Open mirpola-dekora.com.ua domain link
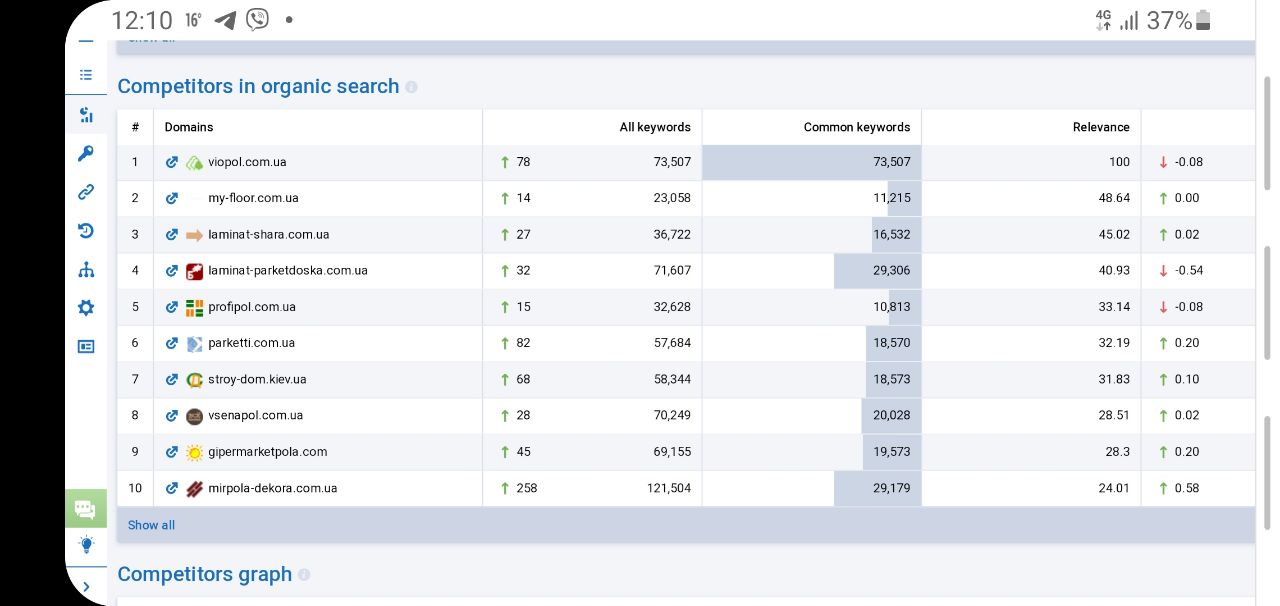Screen dimensions: 1280x606 coord(273,489)
